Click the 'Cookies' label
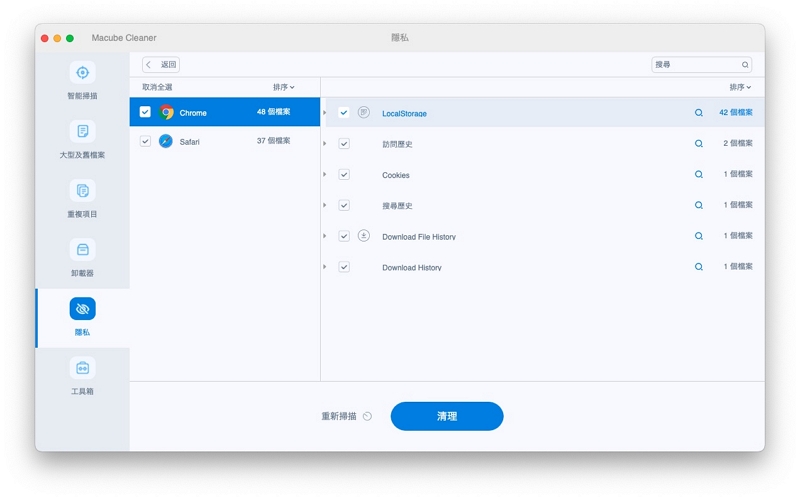800x498 pixels. click(x=396, y=175)
